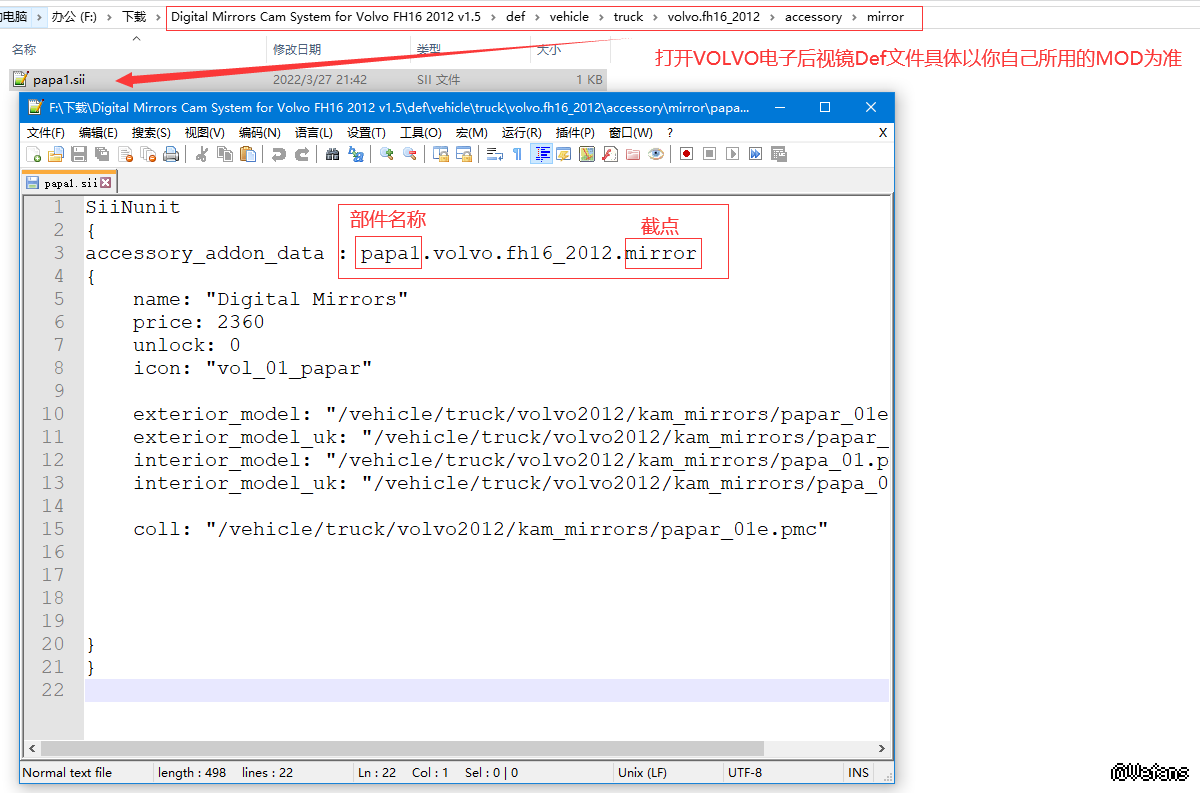Open the 宏(M) menu
Image resolution: width=1200 pixels, height=793 pixels.
tap(472, 133)
